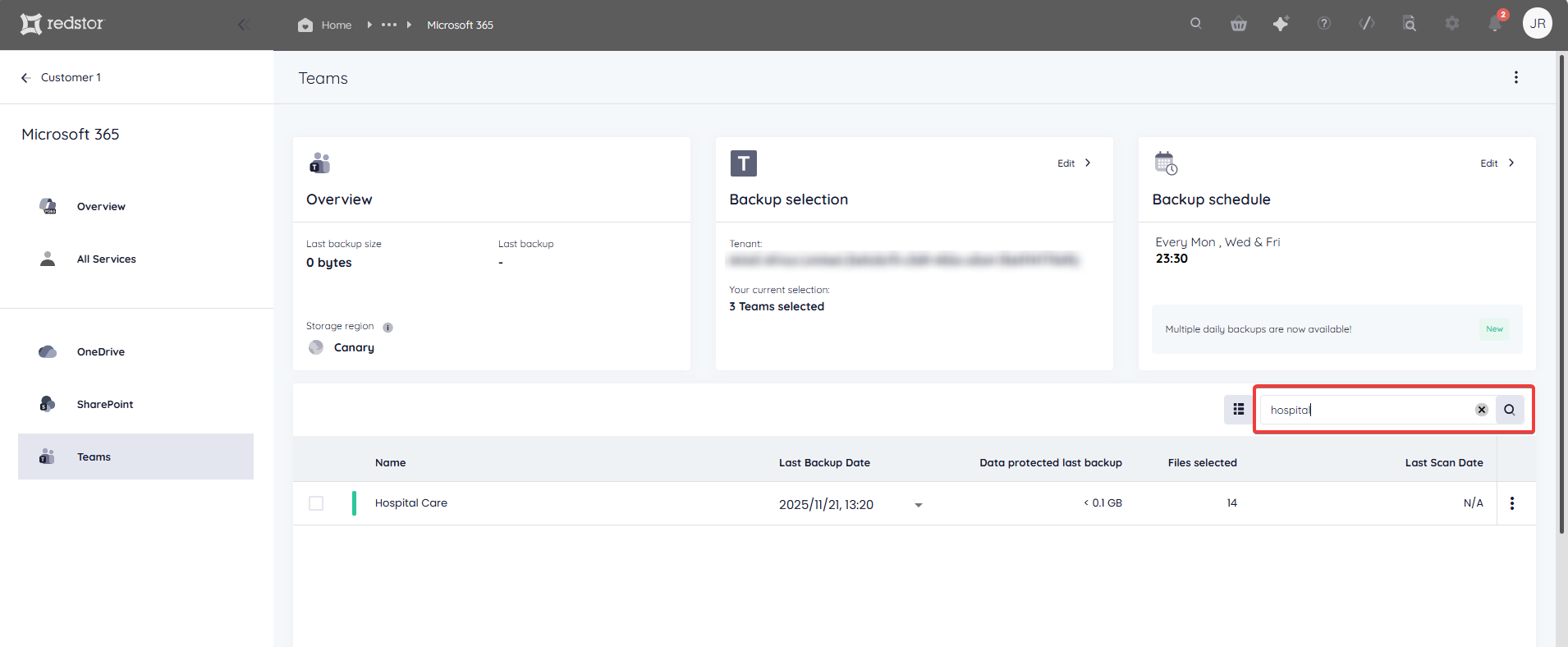Edit the Backup schedule
The width and height of the screenshot is (1568, 647).
1497,163
